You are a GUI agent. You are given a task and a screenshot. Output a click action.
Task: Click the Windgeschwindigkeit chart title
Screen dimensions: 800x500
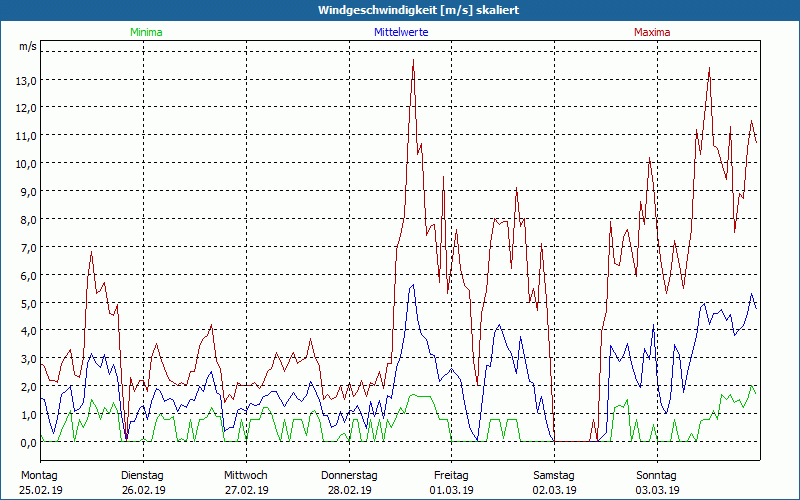click(x=400, y=10)
